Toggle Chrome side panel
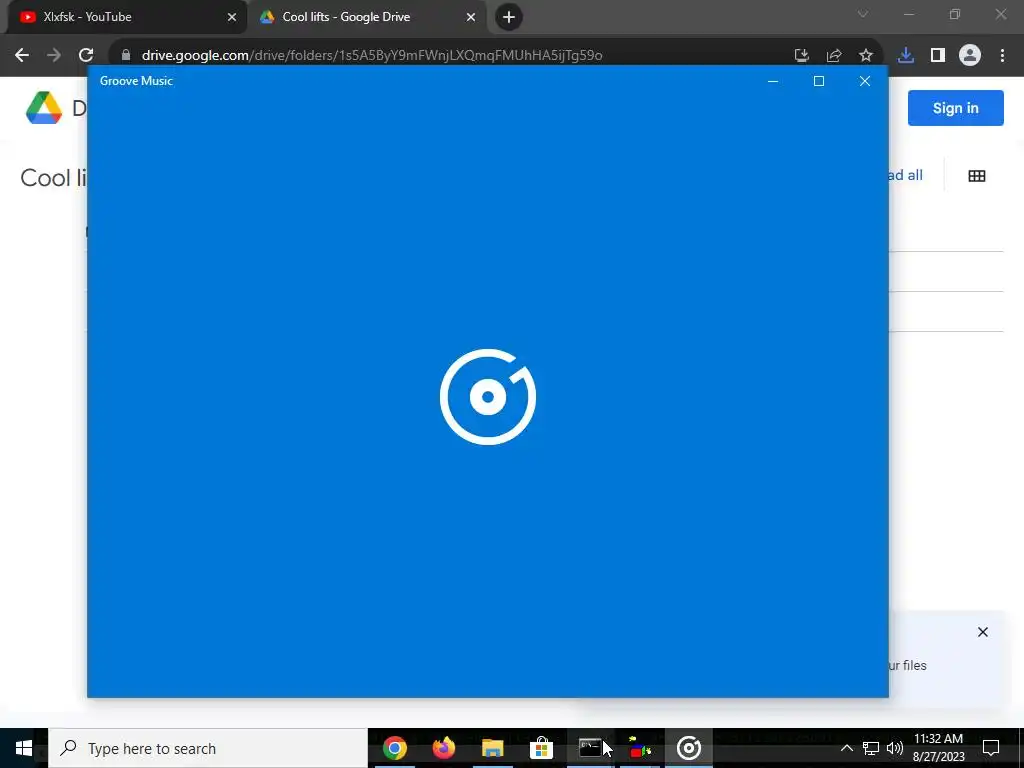Screen dimensions: 1024x768 [x=938, y=56]
